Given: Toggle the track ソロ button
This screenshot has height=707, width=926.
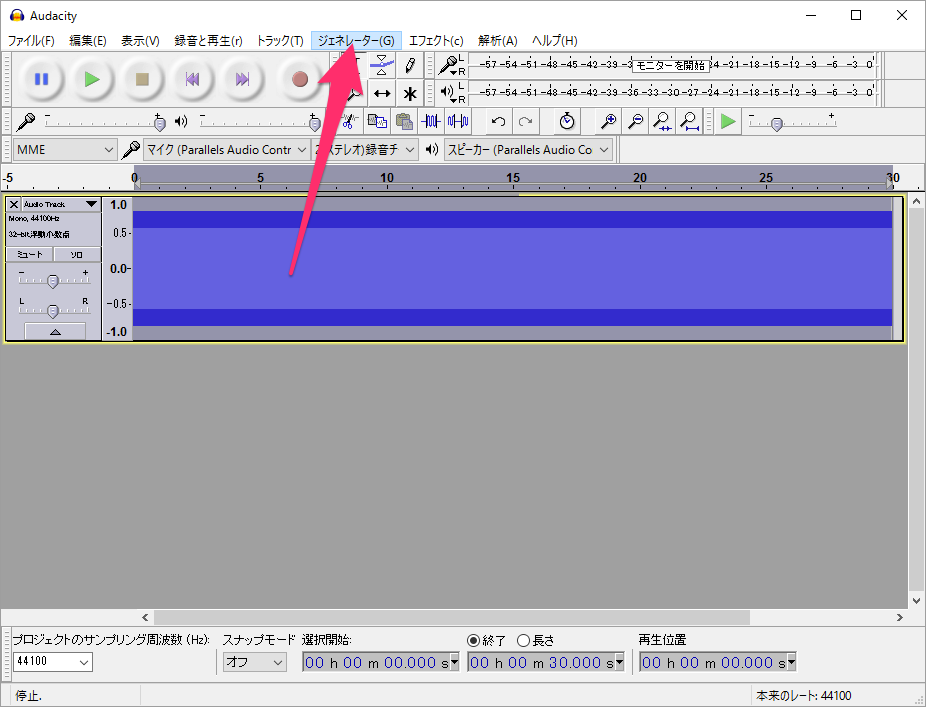Looking at the screenshot, I should (x=77, y=255).
